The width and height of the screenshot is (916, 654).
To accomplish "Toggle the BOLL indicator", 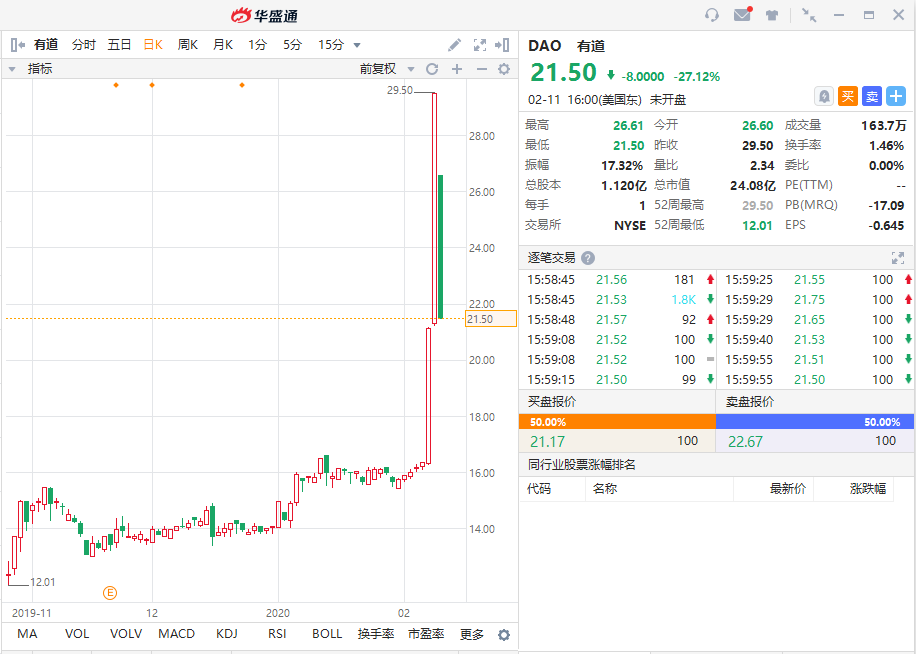I will click(327, 634).
